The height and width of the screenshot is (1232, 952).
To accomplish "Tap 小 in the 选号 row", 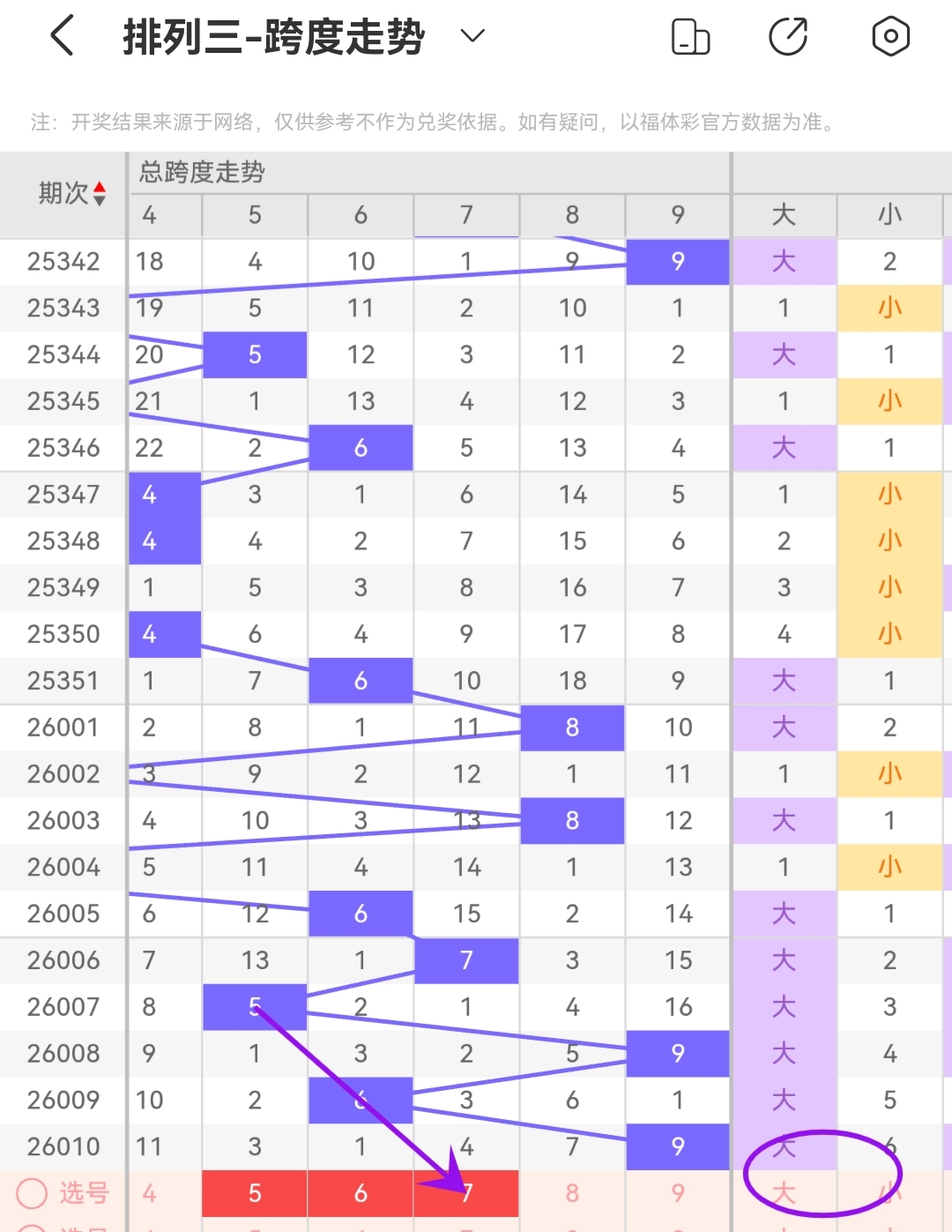I will (x=890, y=1193).
